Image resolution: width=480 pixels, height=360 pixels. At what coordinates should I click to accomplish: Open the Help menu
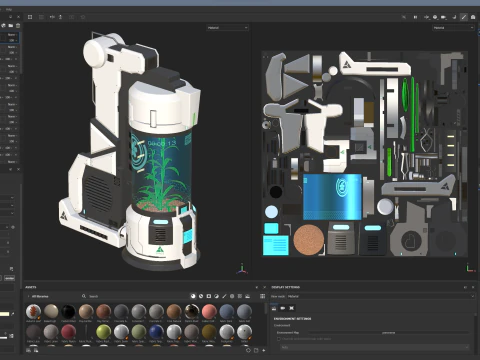pos(9,9)
